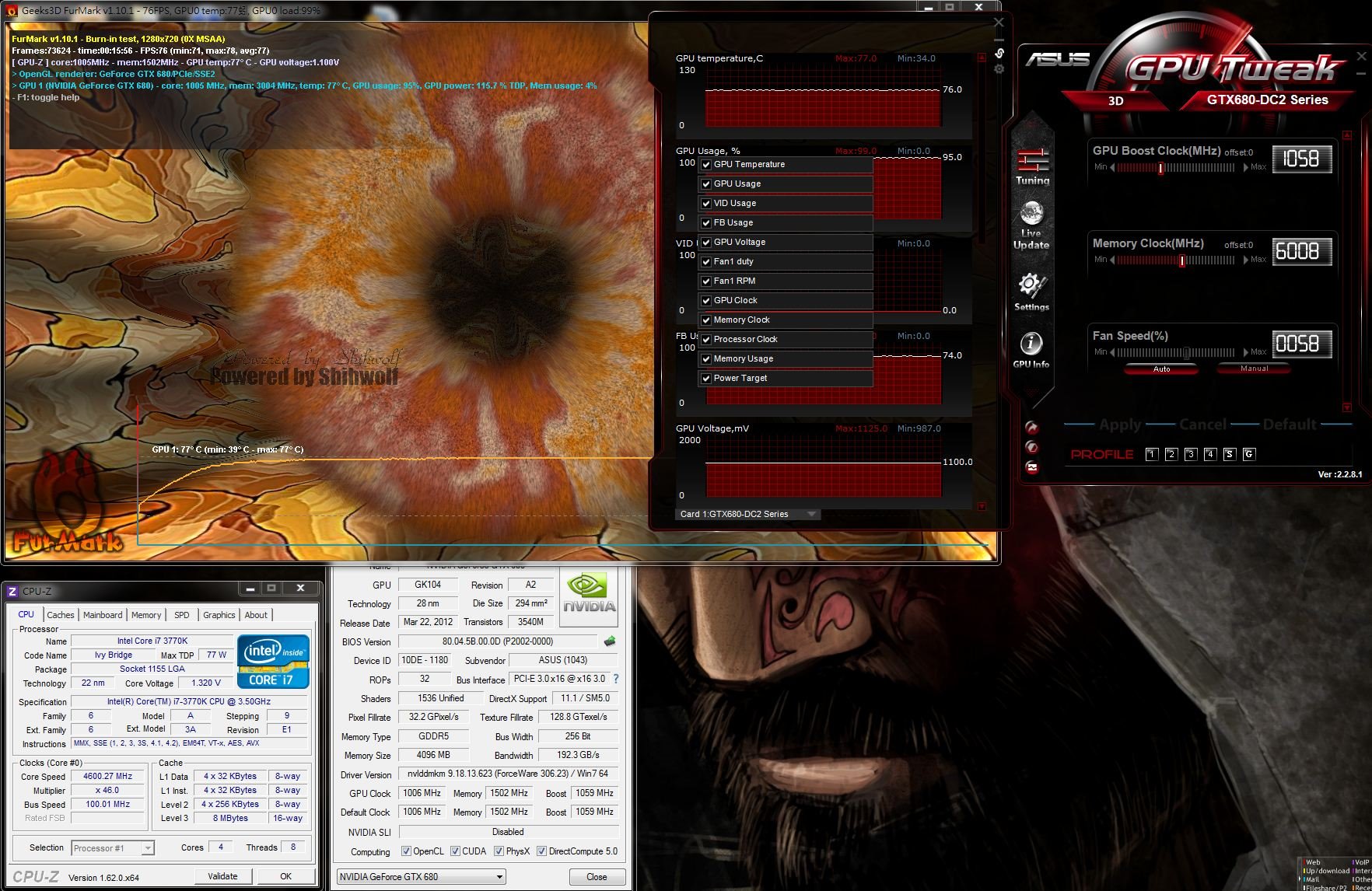Click the FurMark title bar flame icon
This screenshot has height=891, width=1372.
(x=12, y=11)
